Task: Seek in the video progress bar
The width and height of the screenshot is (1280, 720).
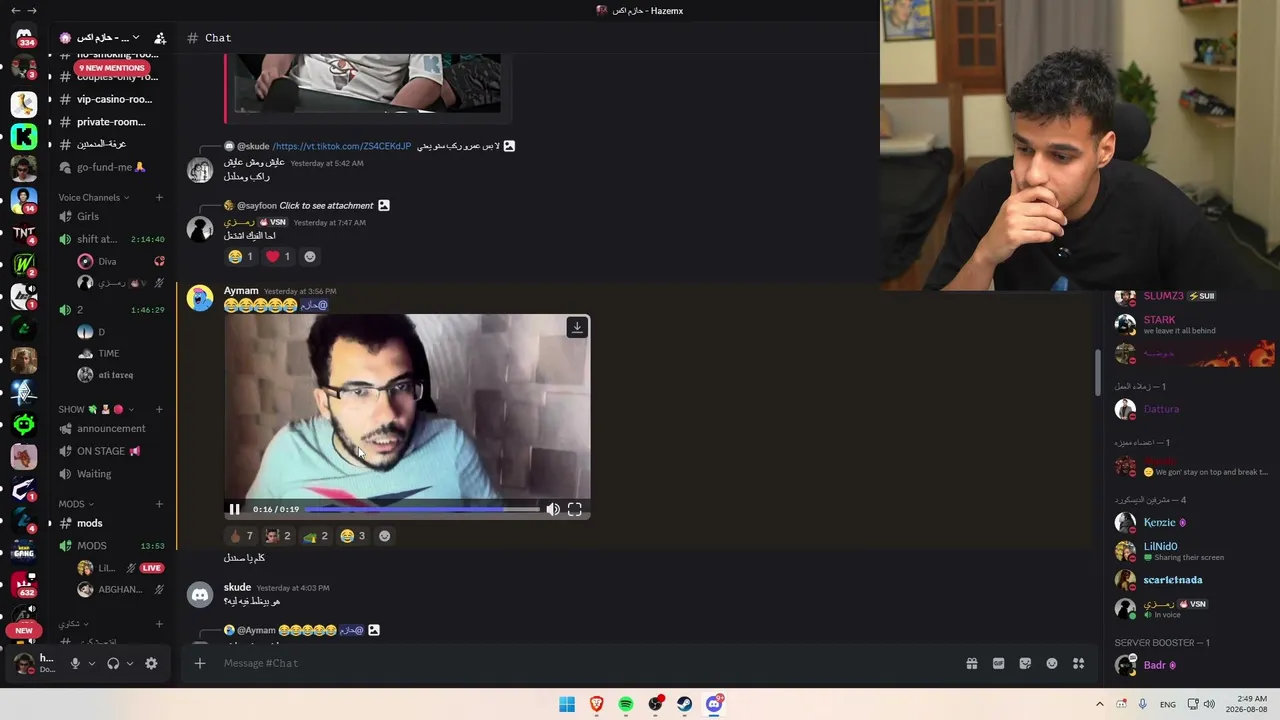Action: pos(422,509)
